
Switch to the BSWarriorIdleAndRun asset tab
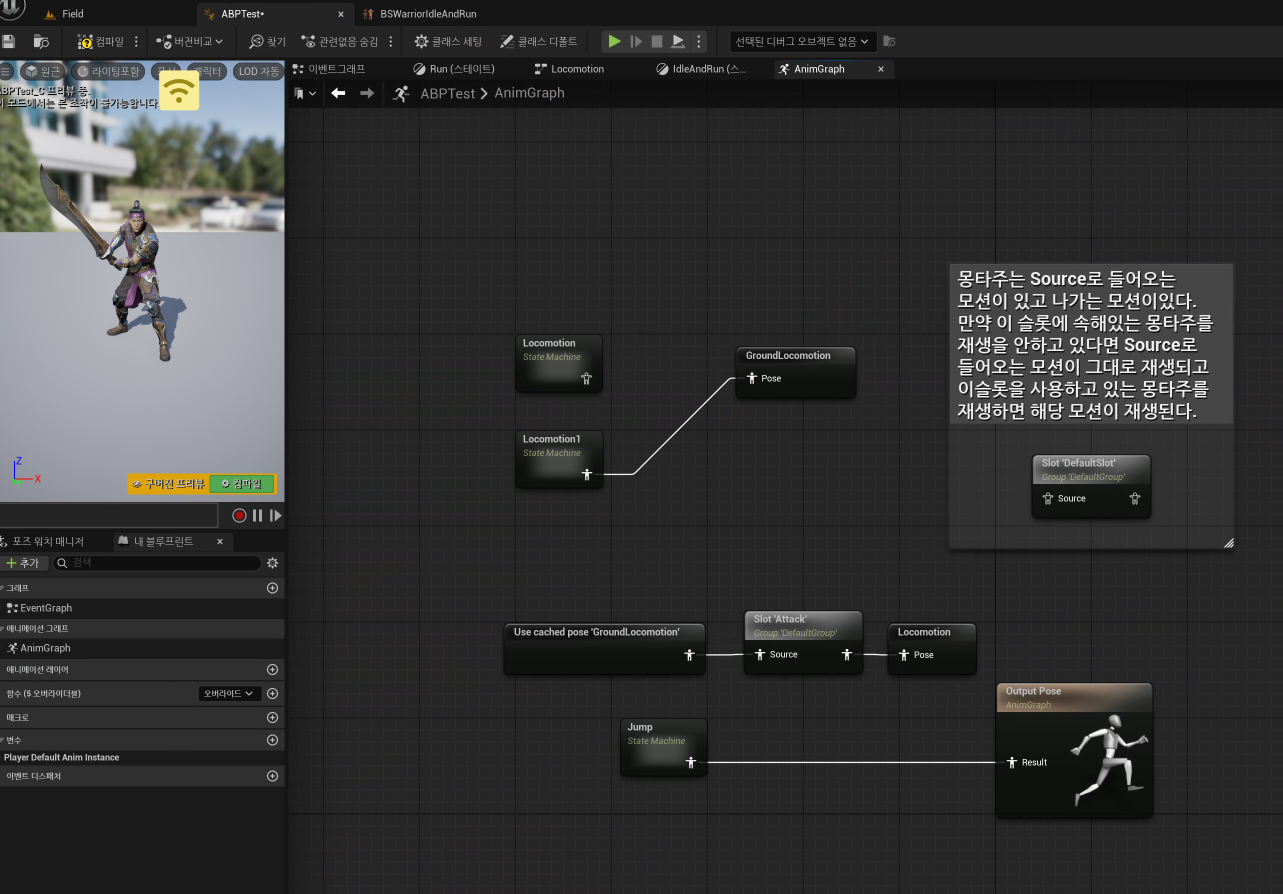427,14
